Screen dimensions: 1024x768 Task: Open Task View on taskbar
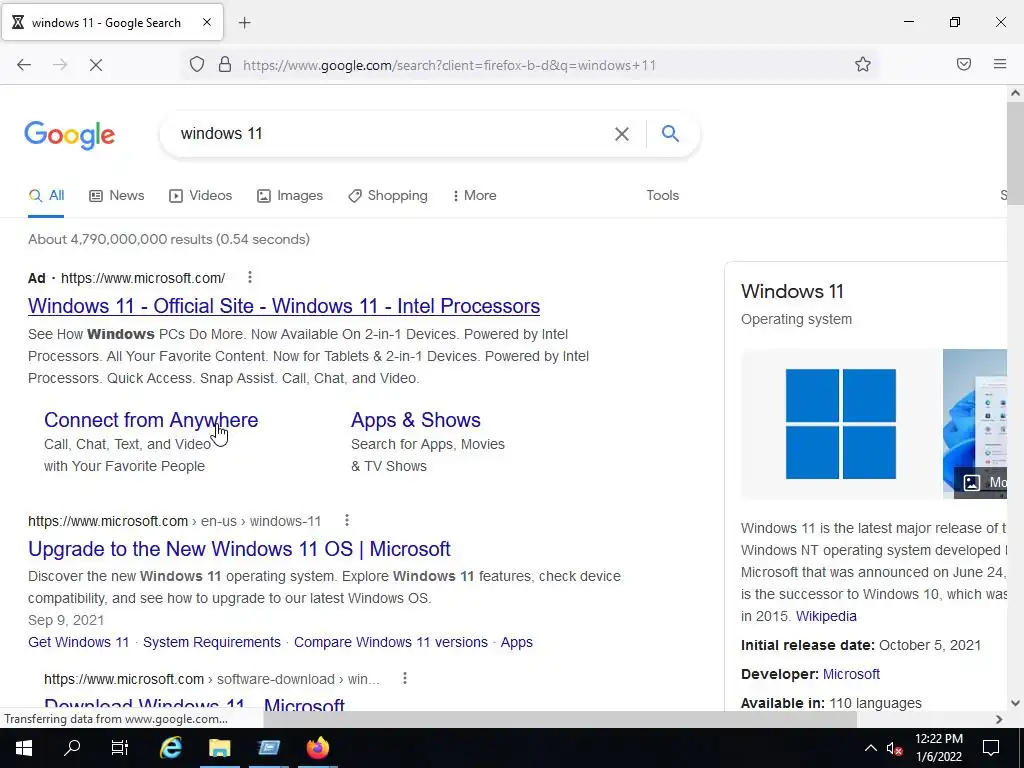pyautogui.click(x=120, y=748)
